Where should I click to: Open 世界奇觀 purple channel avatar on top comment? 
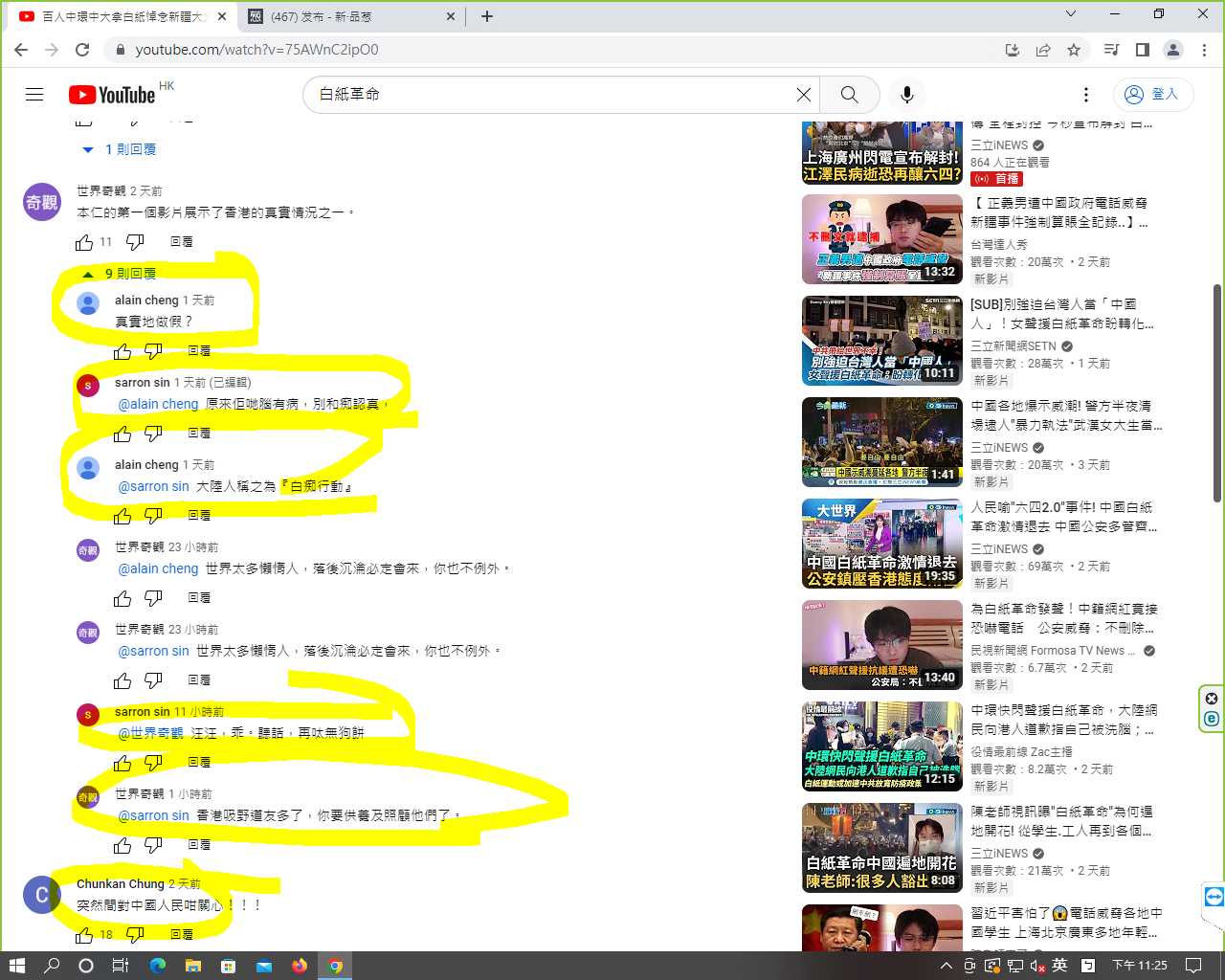(x=42, y=202)
